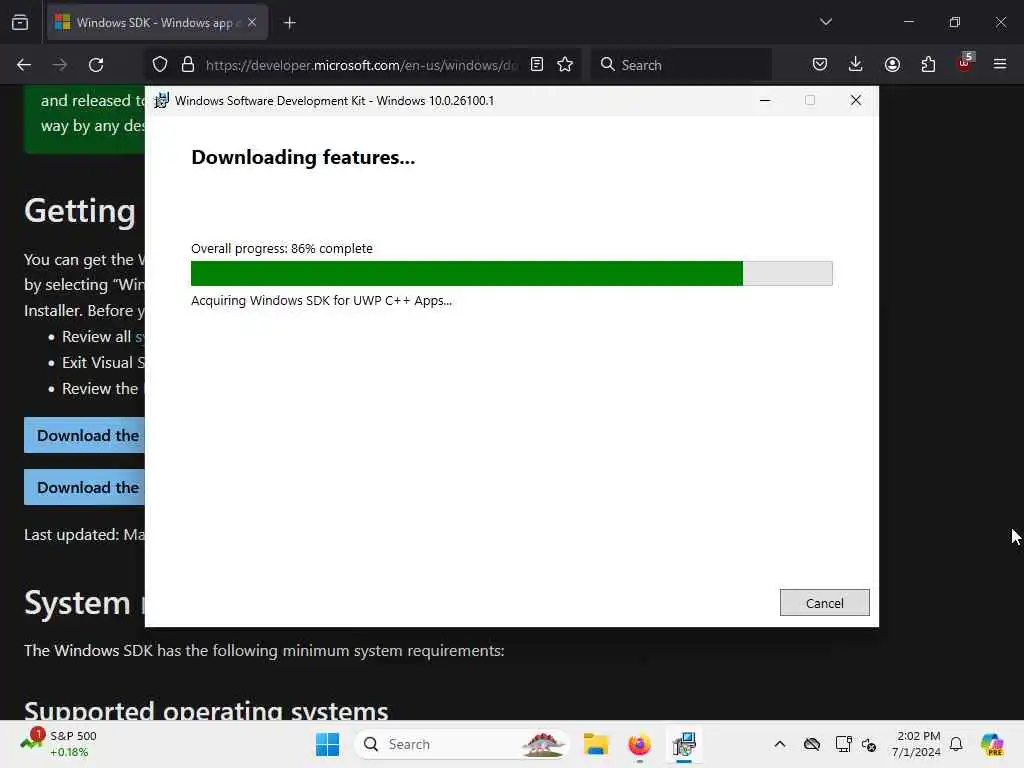Close the SDK installer dialog
The width and height of the screenshot is (1024, 768).
[x=856, y=100]
